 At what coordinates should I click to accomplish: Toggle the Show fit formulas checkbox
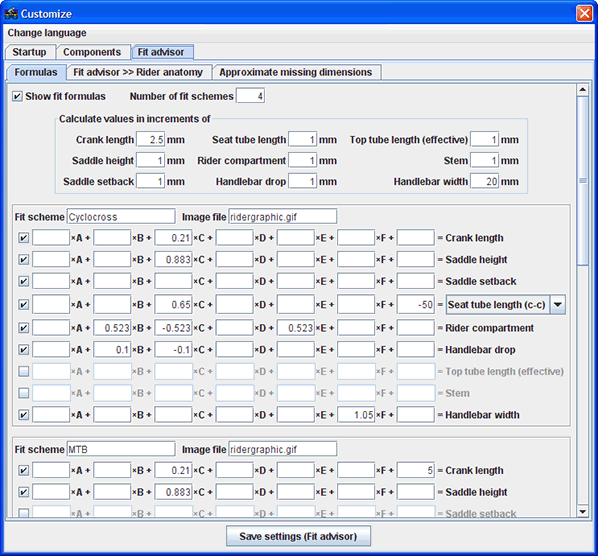pos(17,96)
